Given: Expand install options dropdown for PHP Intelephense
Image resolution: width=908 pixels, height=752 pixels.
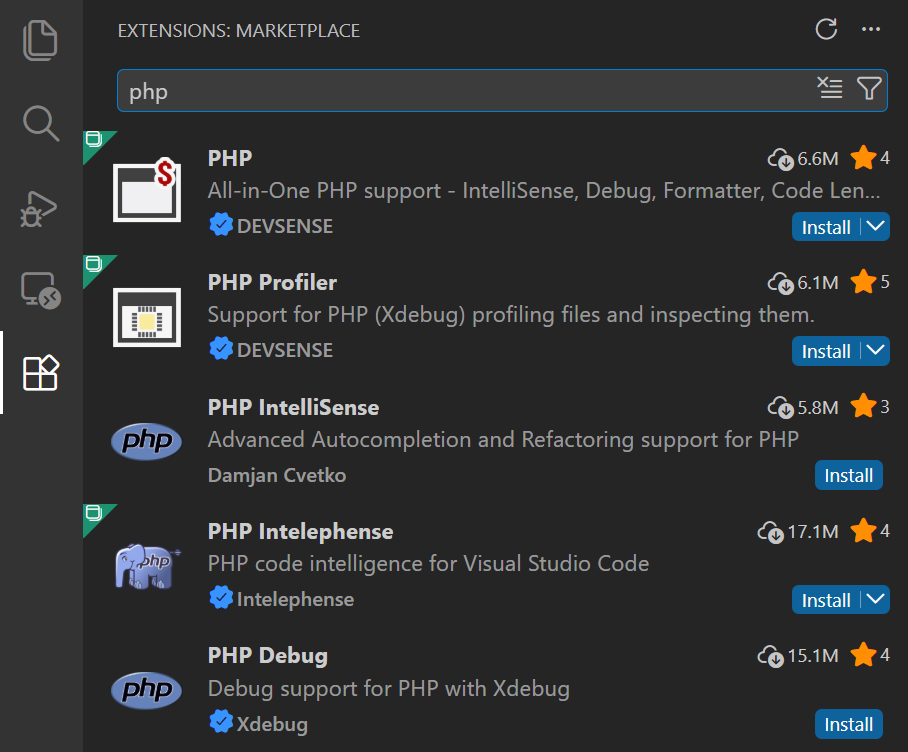Looking at the screenshot, I should (x=875, y=599).
